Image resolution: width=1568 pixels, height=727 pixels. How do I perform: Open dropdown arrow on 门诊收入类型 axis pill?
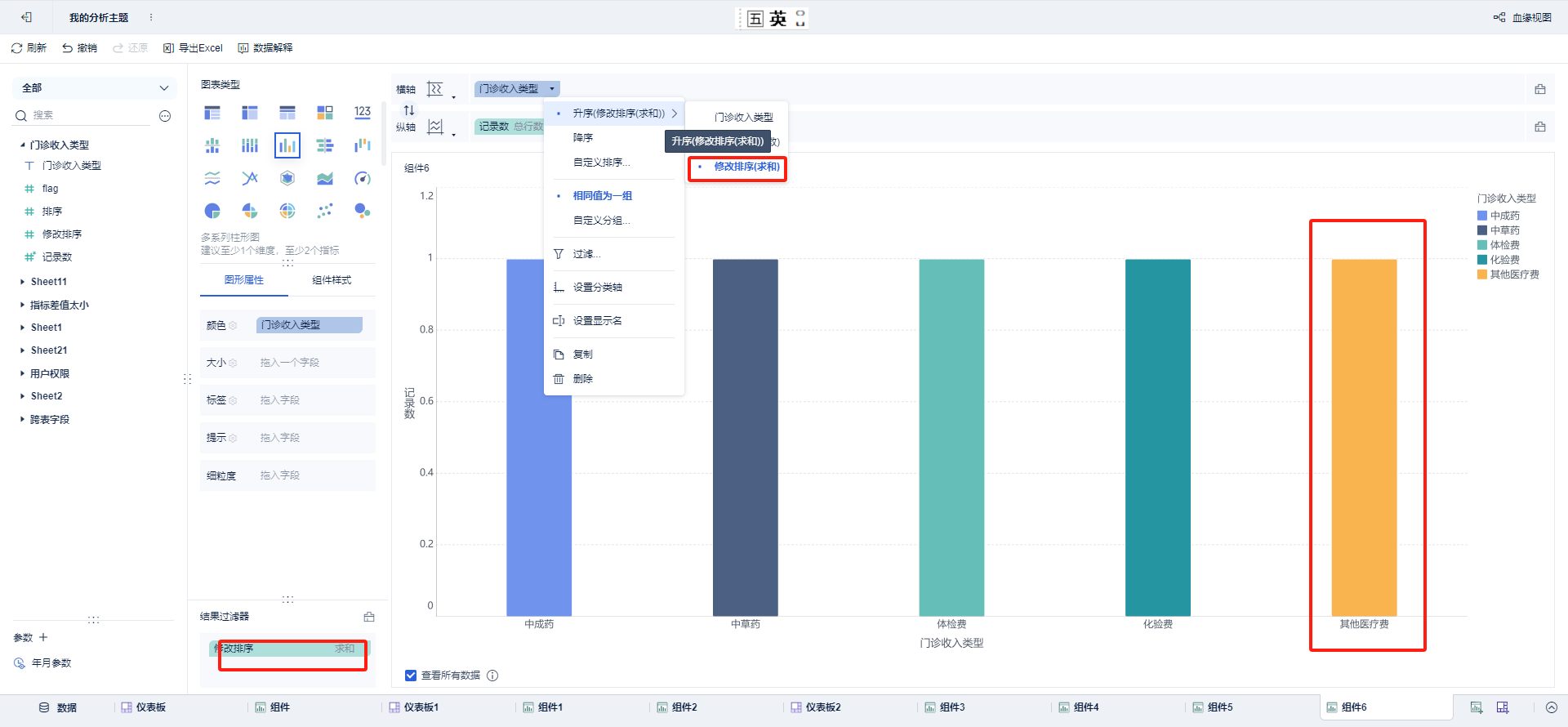pyautogui.click(x=552, y=88)
